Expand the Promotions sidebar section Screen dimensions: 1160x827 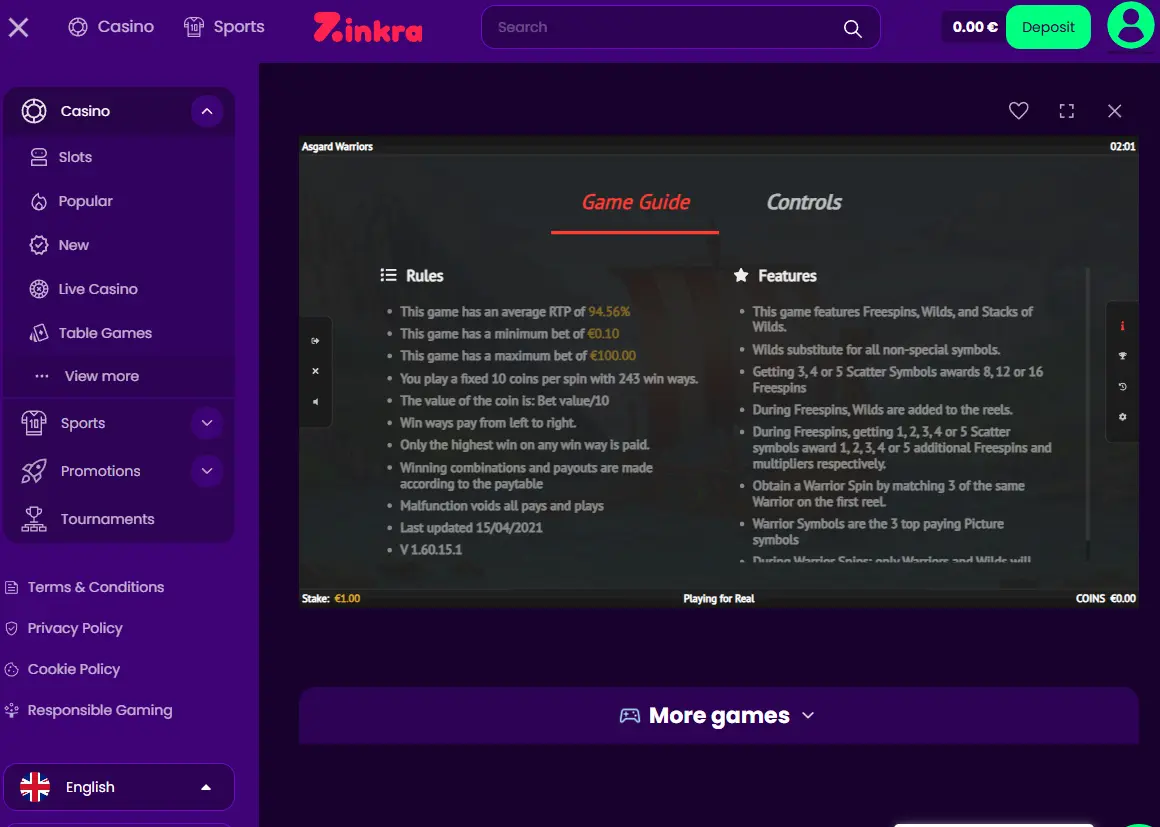[x=207, y=471]
